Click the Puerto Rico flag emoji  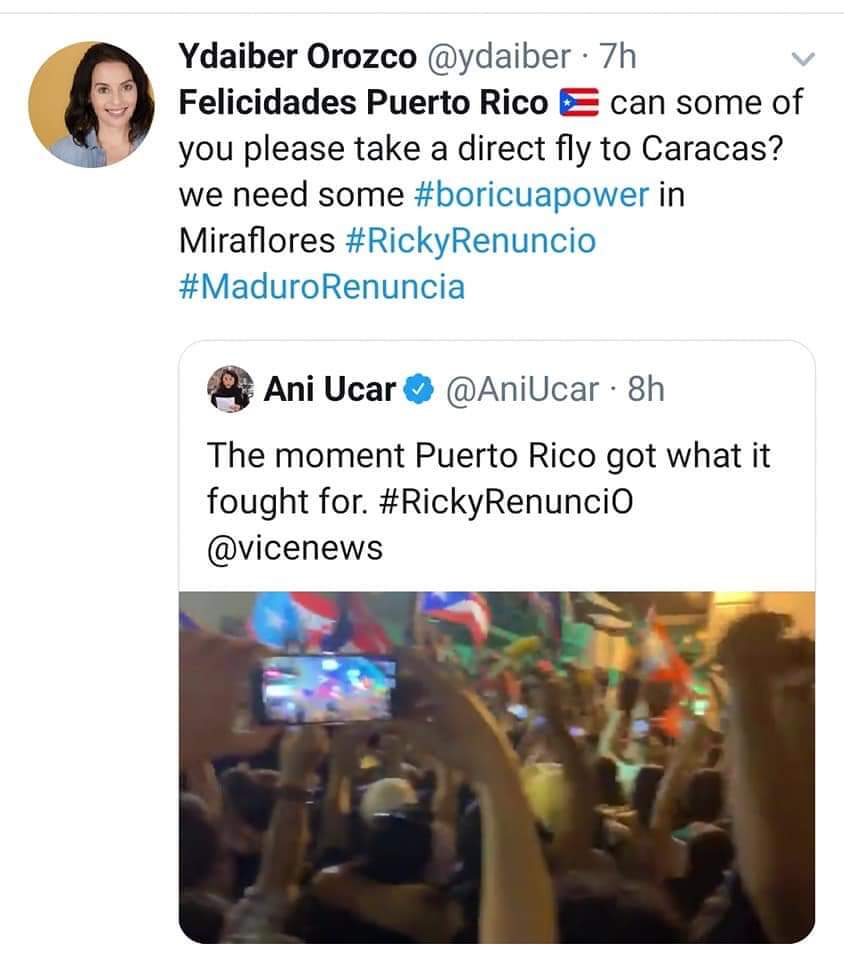(579, 103)
